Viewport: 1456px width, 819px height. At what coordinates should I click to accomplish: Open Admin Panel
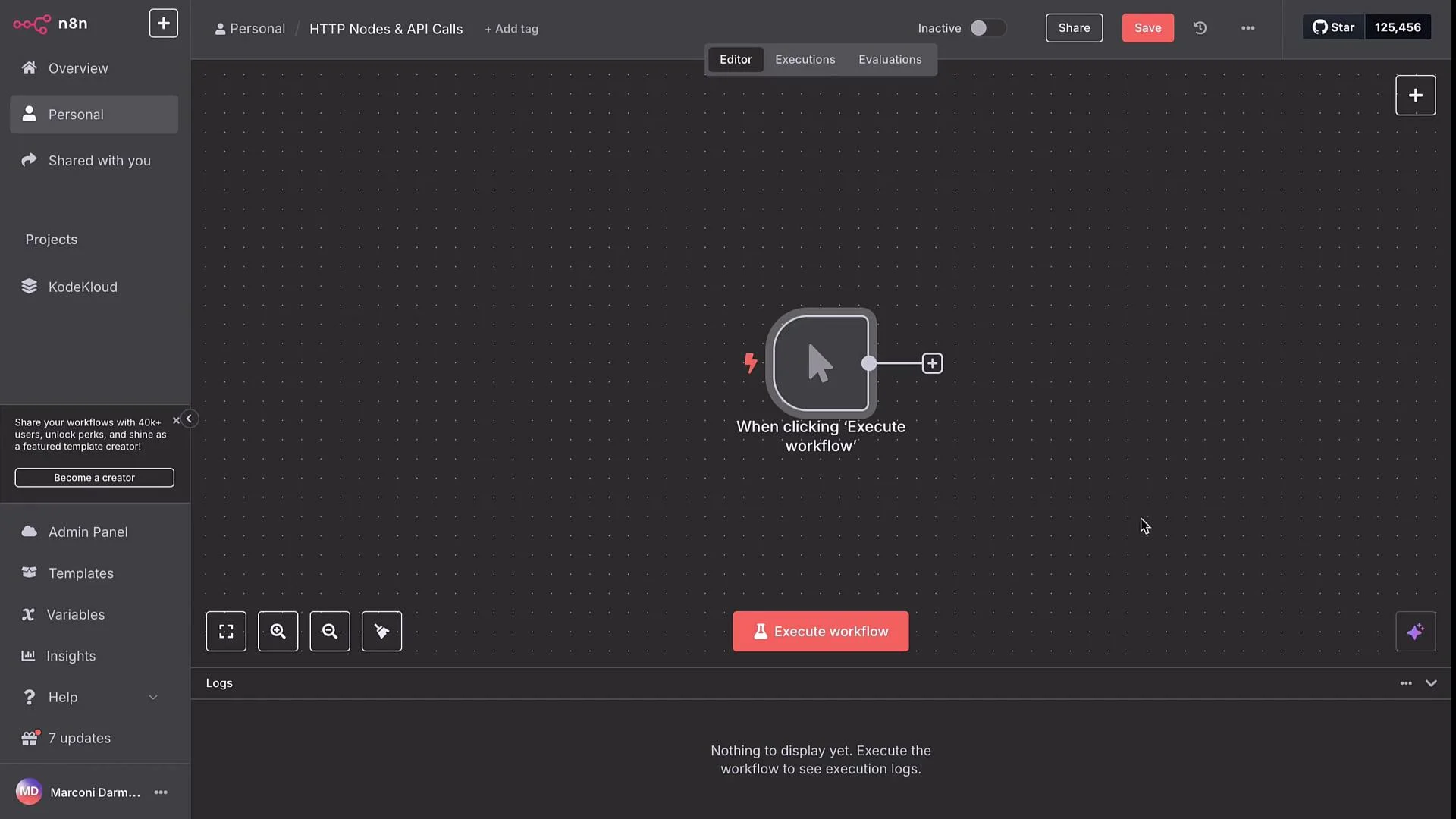click(x=94, y=532)
